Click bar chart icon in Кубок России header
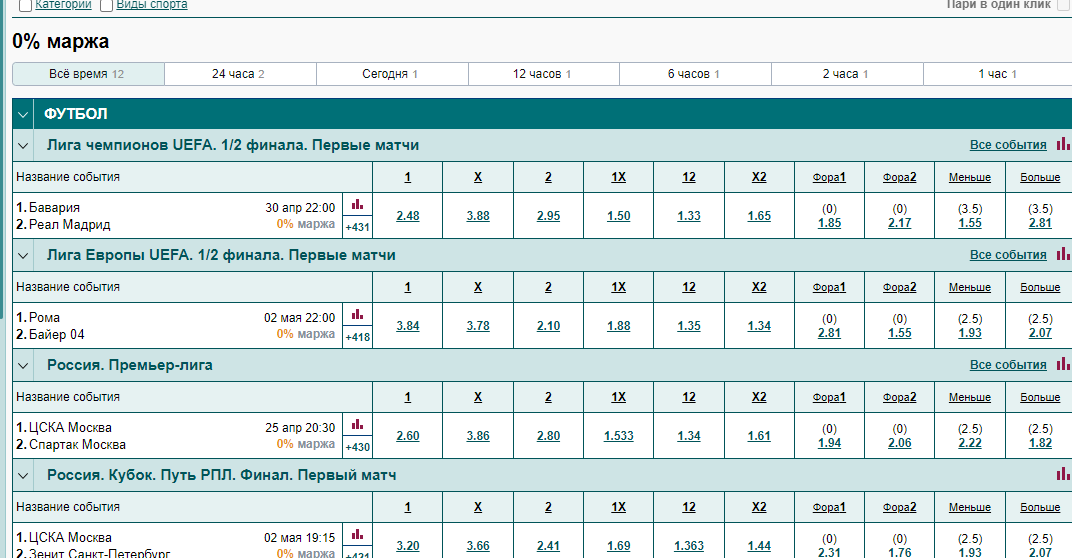This screenshot has height=558, width=1072. pyautogui.click(x=1063, y=475)
